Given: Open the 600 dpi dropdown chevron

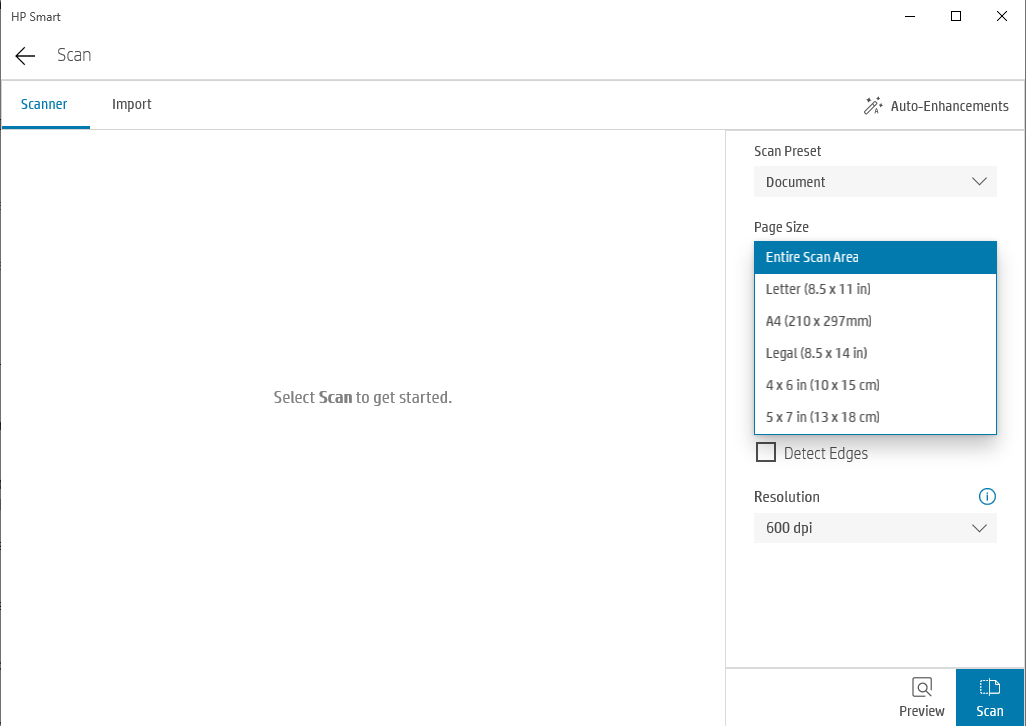Looking at the screenshot, I should 979,527.
